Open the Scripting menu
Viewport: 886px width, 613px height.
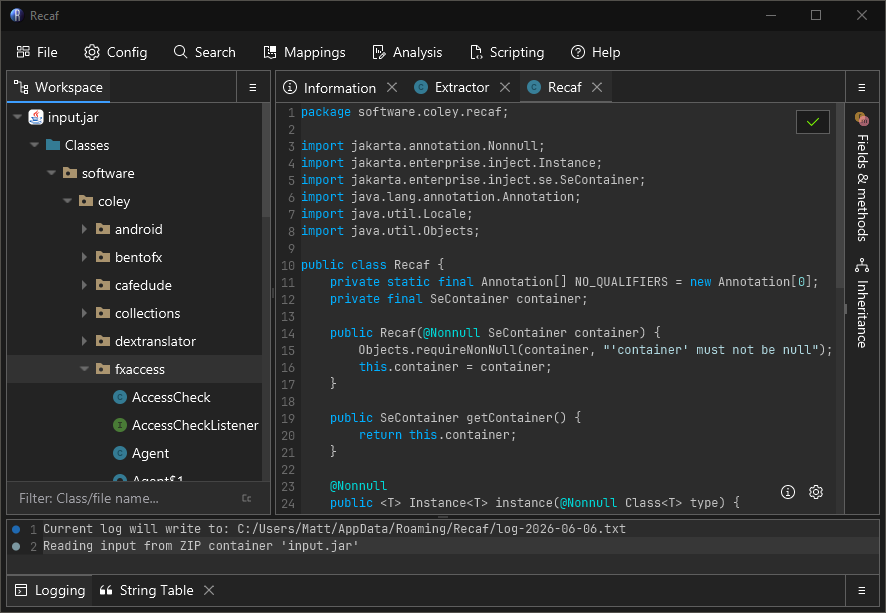point(507,53)
